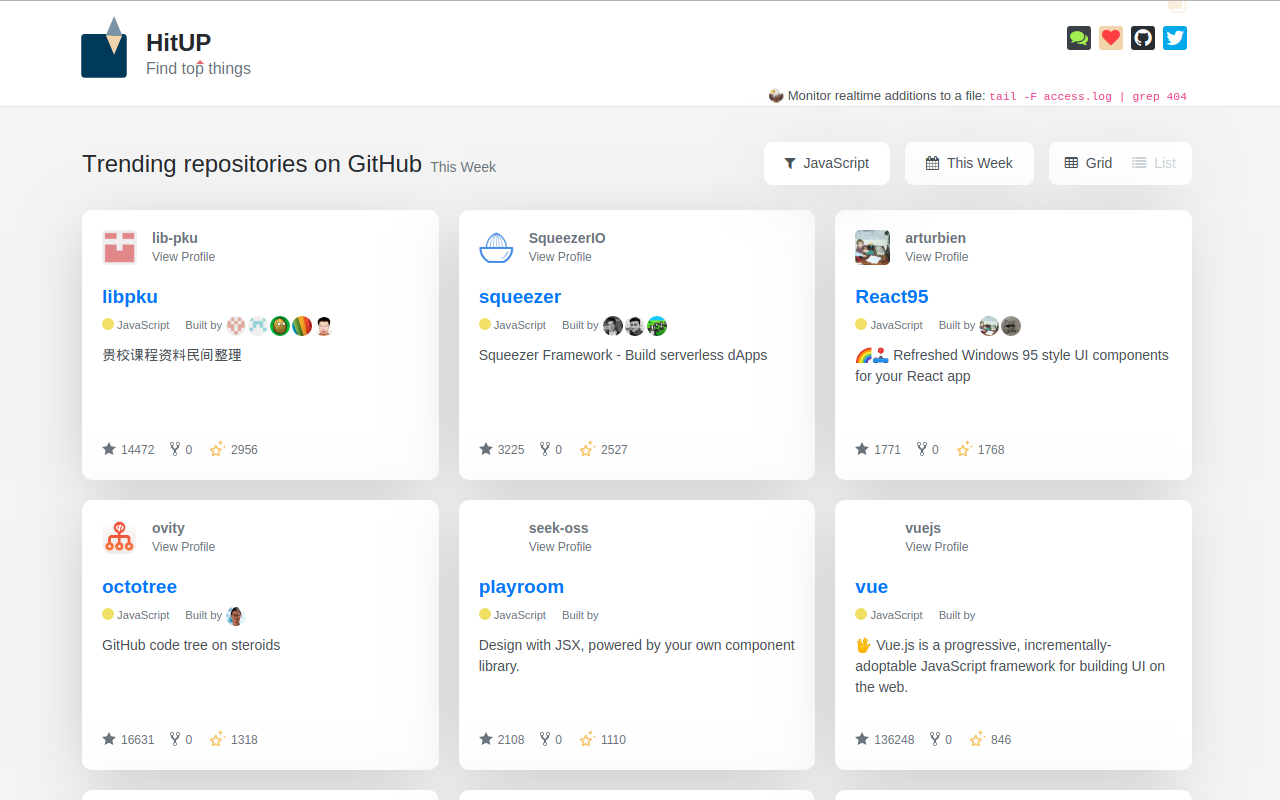
Task: Click last contributor avatar on libpku card
Action: (x=324, y=325)
